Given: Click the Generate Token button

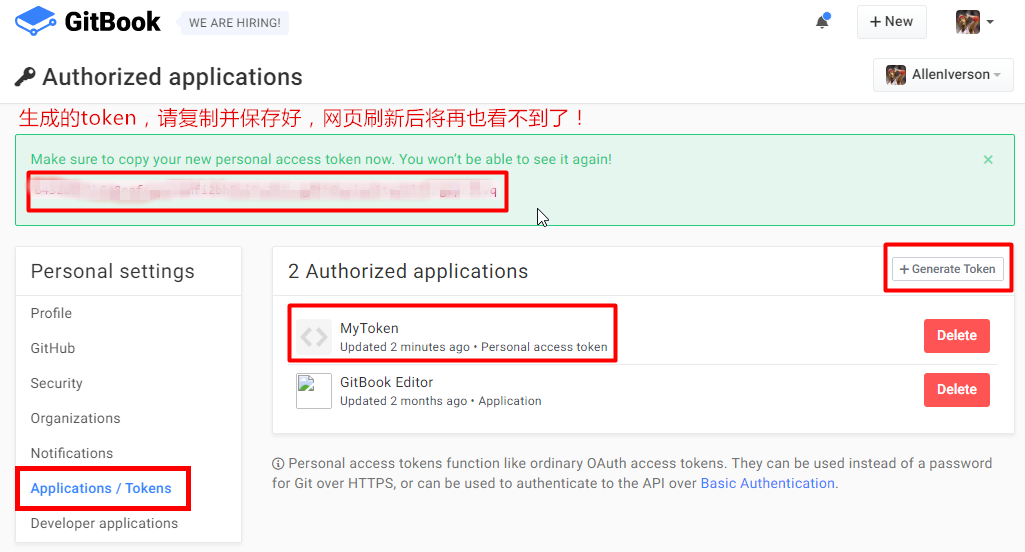Looking at the screenshot, I should coord(947,269).
